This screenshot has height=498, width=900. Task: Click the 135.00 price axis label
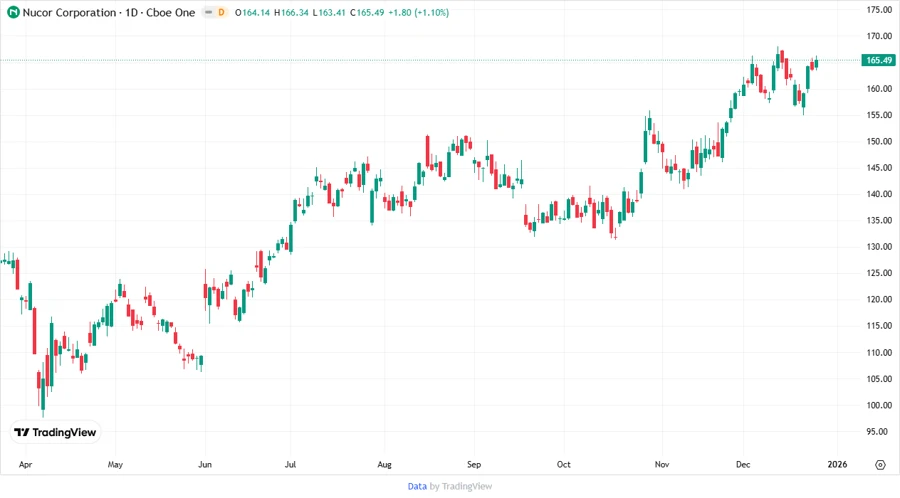[879, 220]
